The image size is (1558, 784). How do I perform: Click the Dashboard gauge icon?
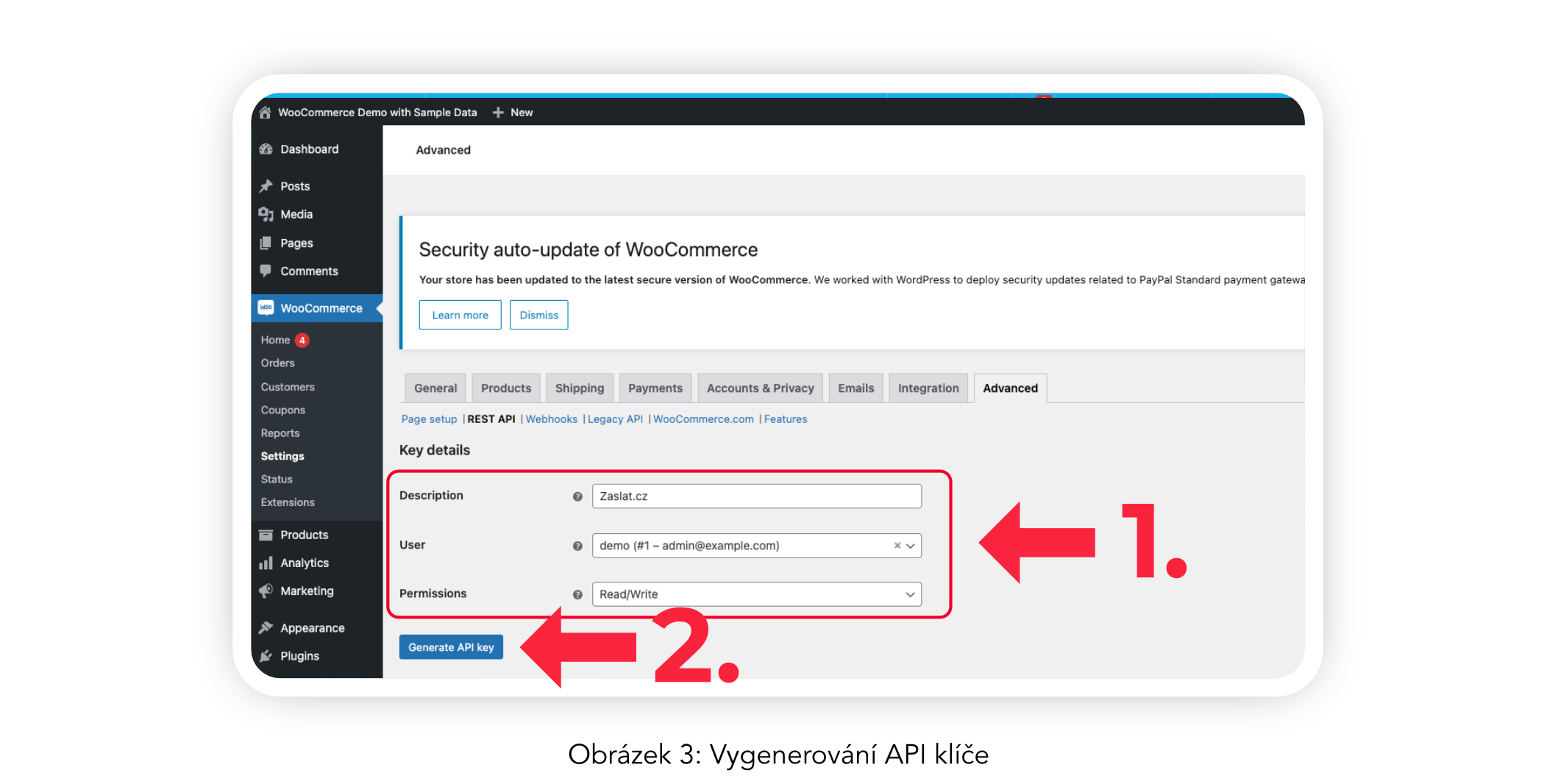(x=266, y=149)
